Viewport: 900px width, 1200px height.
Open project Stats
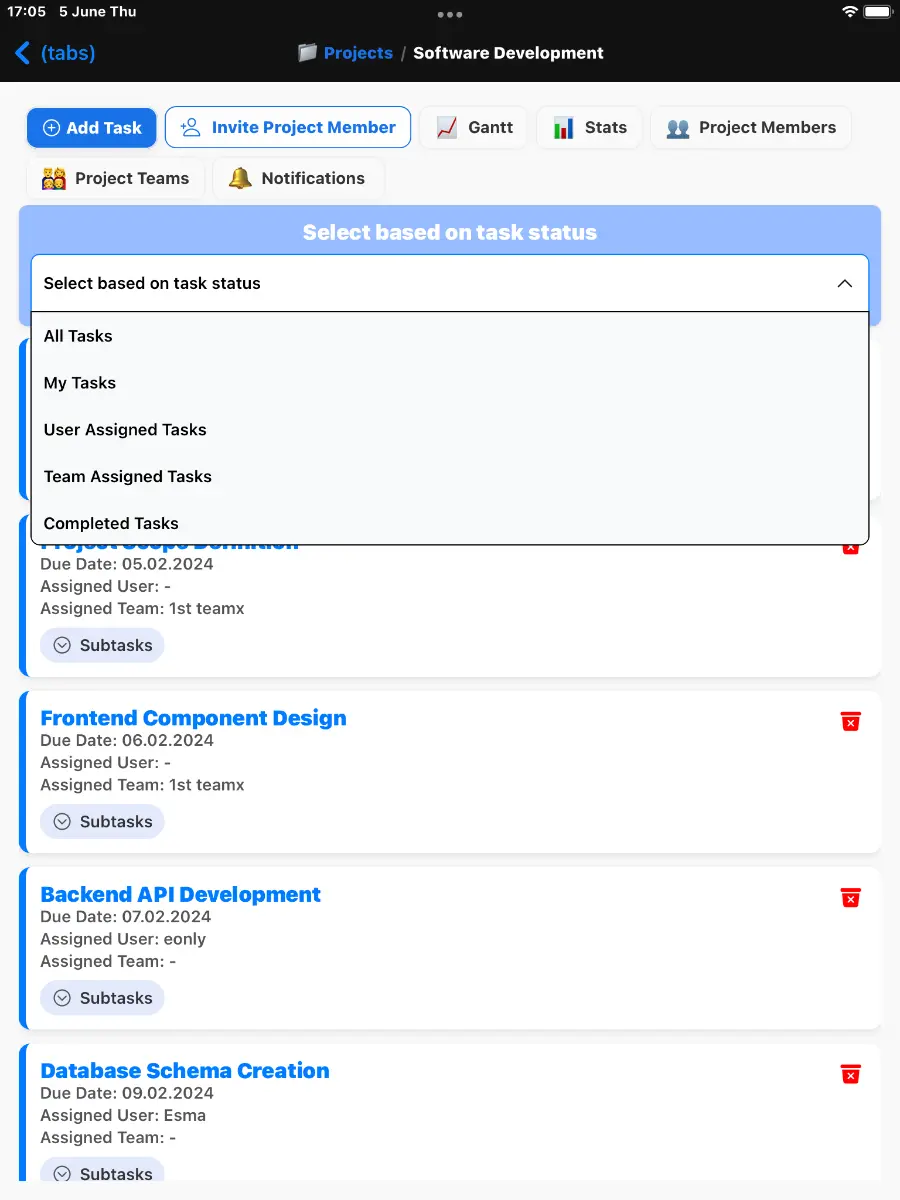(x=590, y=128)
